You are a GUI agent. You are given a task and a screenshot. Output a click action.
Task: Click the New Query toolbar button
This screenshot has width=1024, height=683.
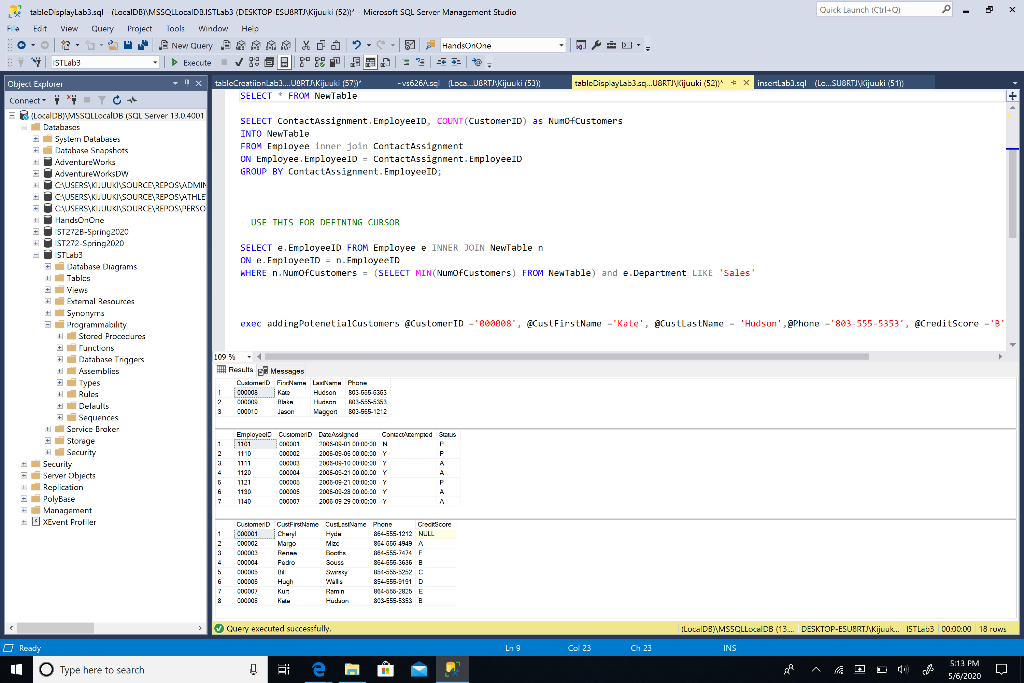(x=187, y=45)
